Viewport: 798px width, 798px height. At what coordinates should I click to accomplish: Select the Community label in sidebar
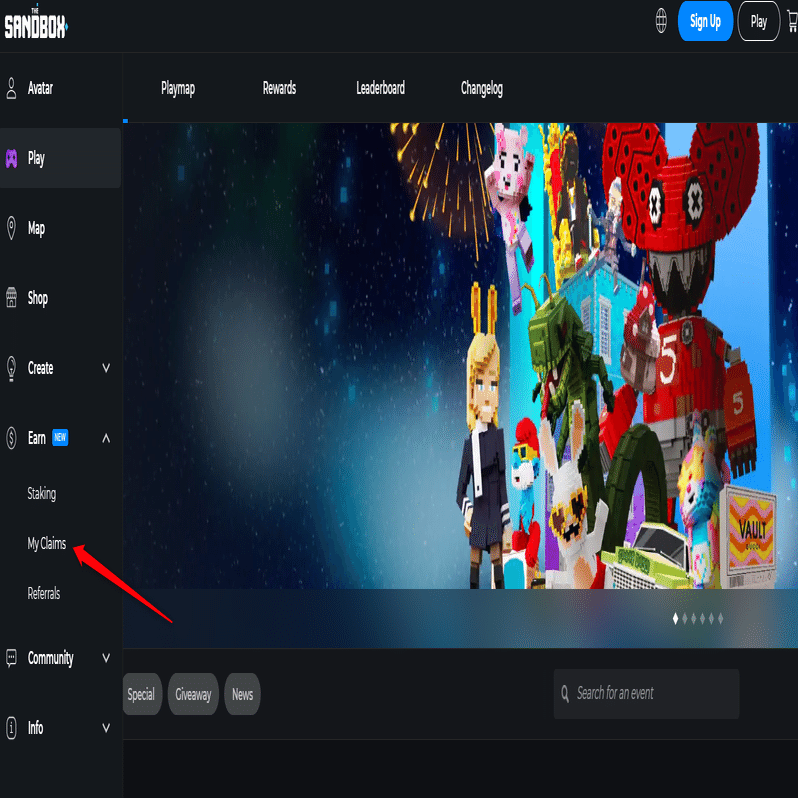click(x=50, y=658)
